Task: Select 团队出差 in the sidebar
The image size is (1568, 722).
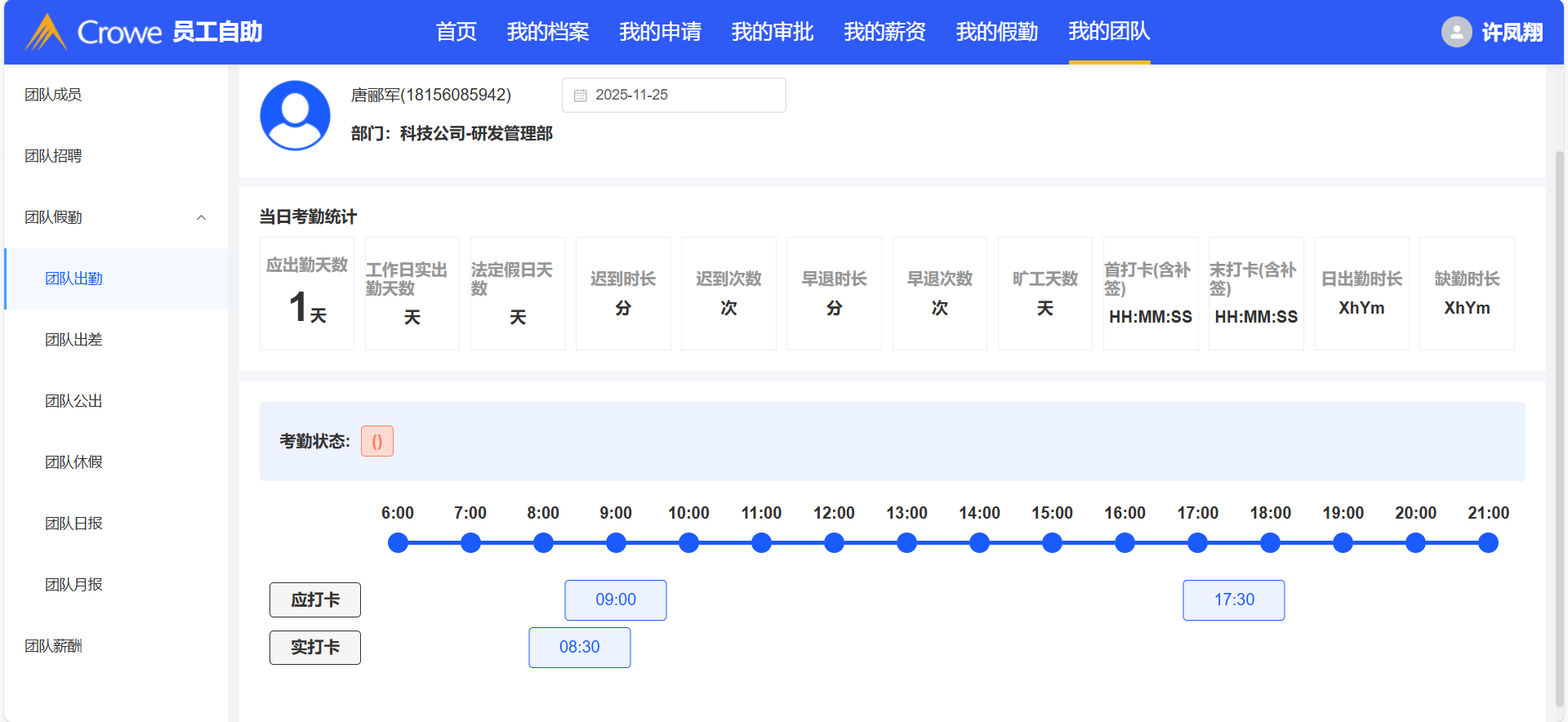Action: coord(73,340)
